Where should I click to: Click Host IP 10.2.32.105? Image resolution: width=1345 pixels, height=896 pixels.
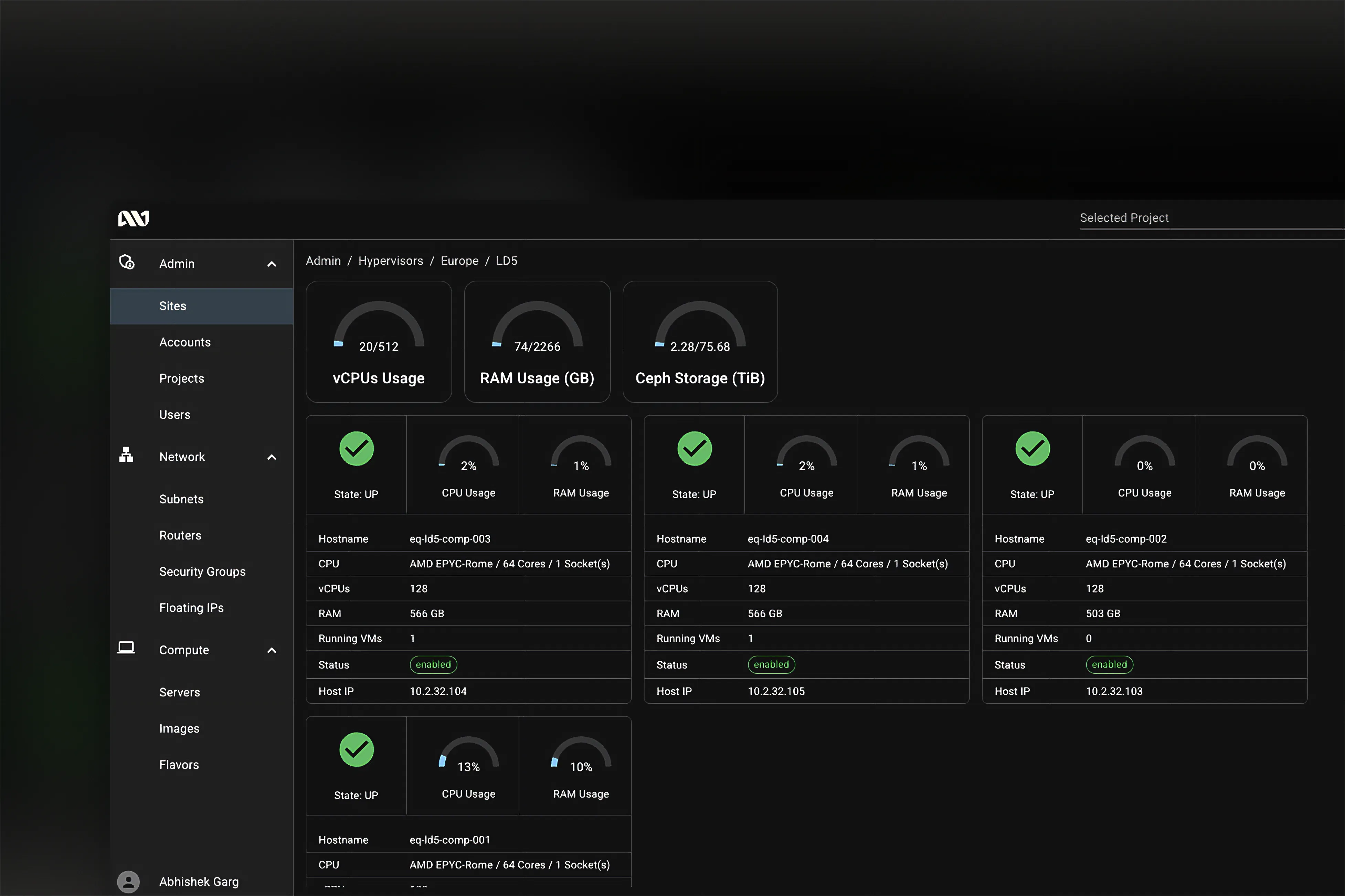pos(776,691)
